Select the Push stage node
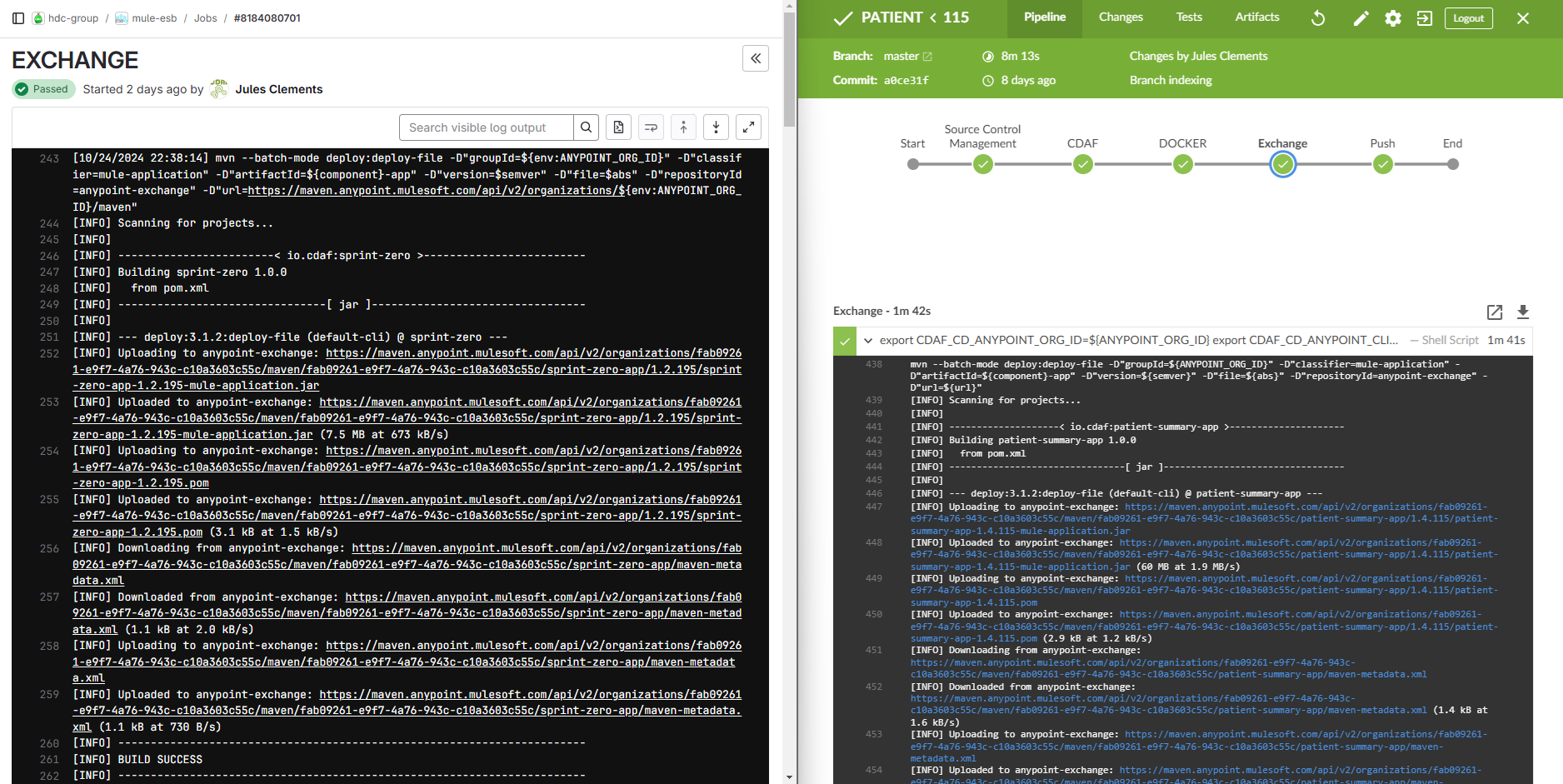This screenshot has width=1563, height=784. [x=1383, y=164]
